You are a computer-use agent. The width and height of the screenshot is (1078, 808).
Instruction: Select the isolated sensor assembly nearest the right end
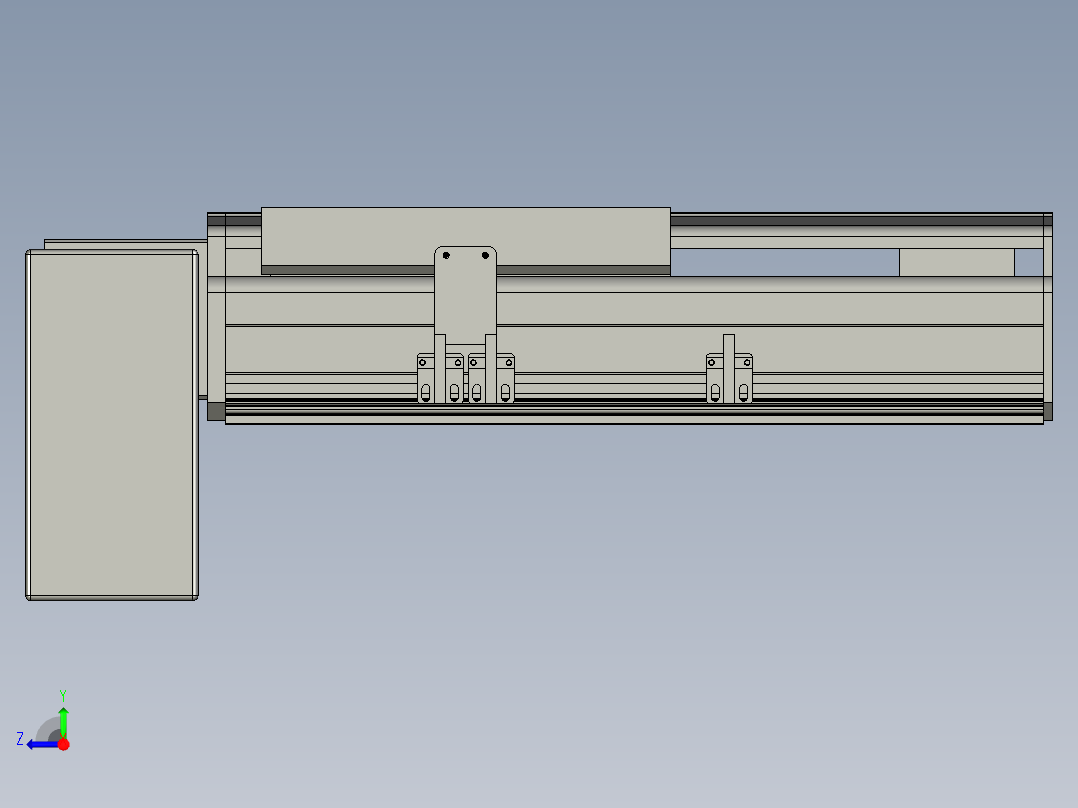pos(729,370)
